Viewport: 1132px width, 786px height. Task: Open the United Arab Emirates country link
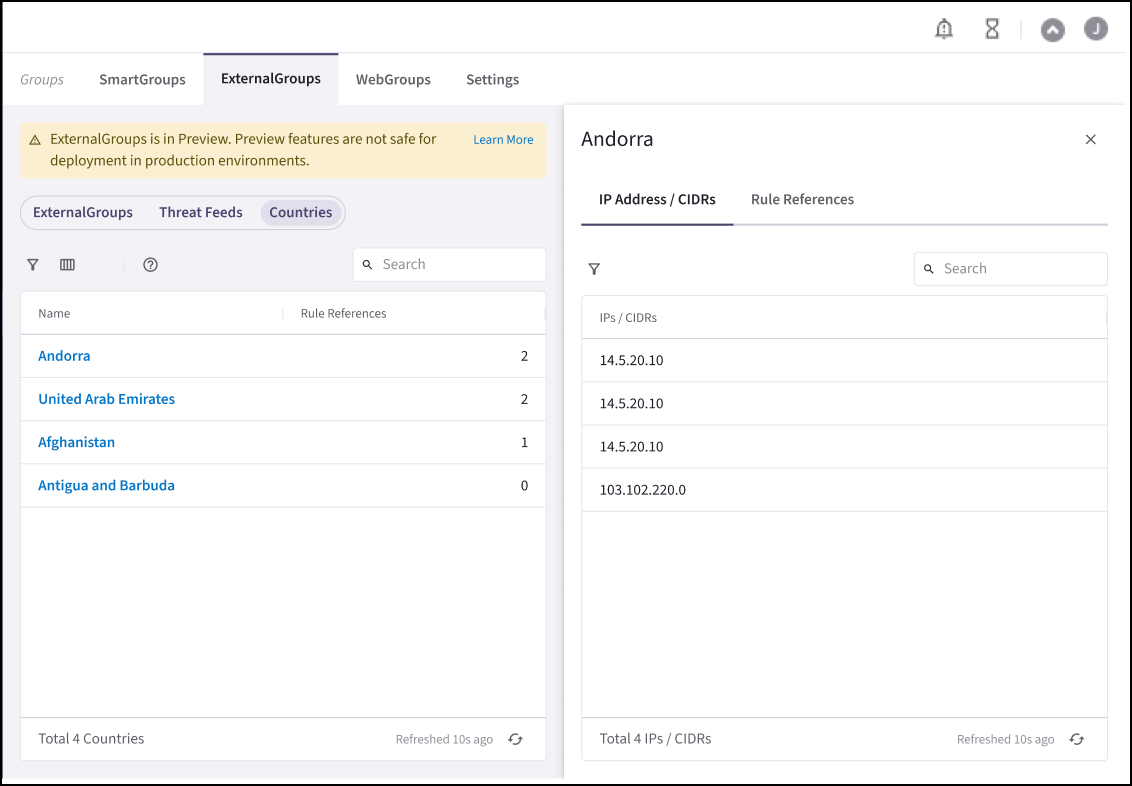pyautogui.click(x=106, y=399)
